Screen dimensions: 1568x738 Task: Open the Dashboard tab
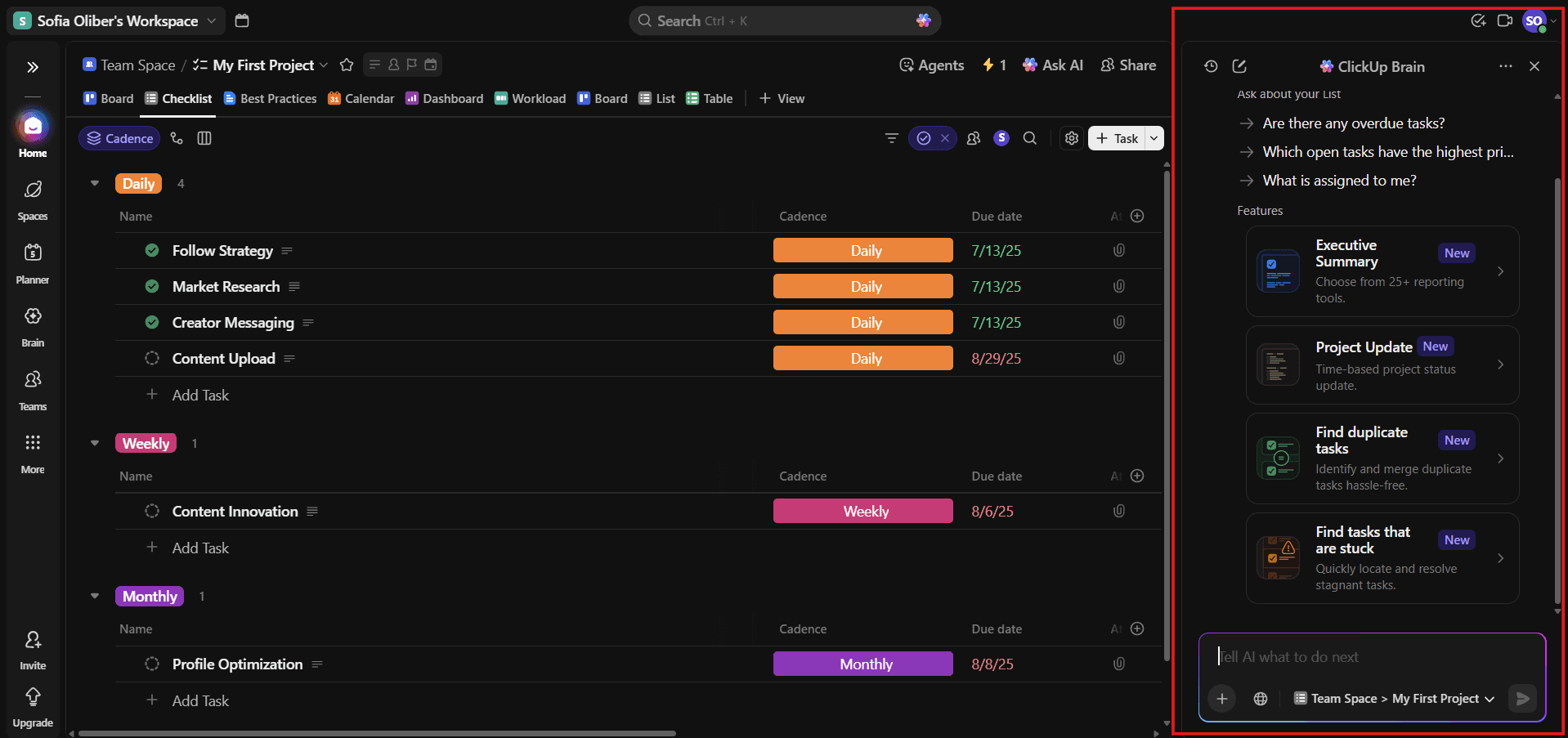pos(445,99)
